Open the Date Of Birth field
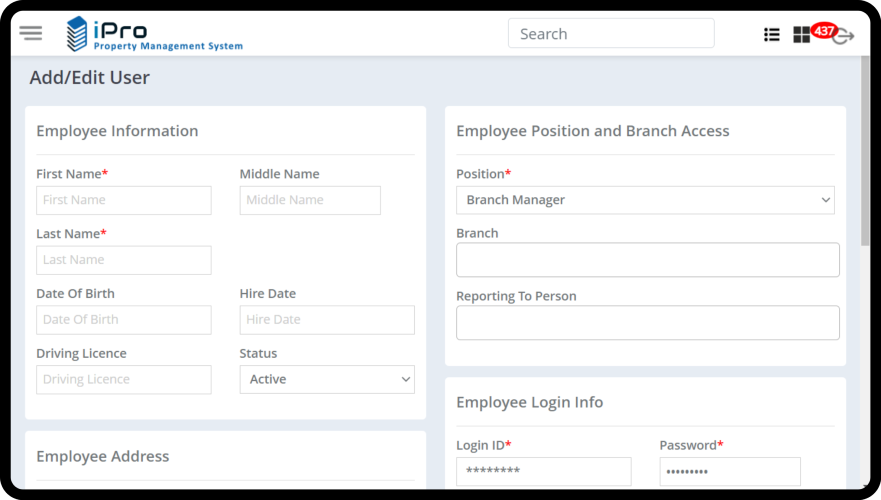This screenshot has width=881, height=500. point(124,320)
